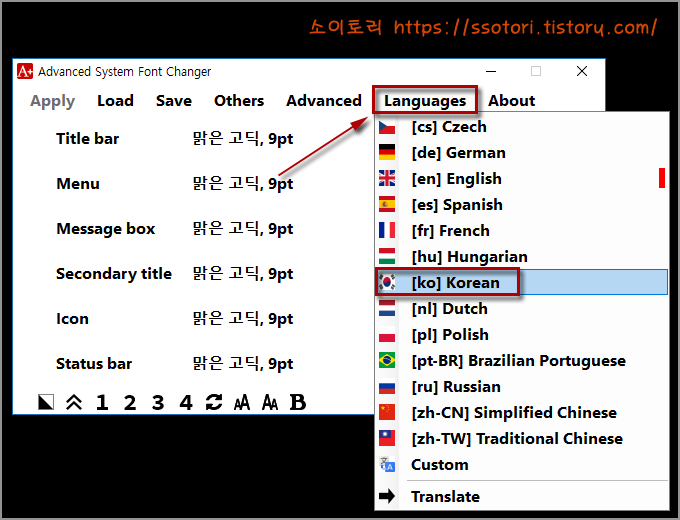Viewport: 680px width, 520px height.
Task: Choose [ko] Korean language
Action: 522,282
